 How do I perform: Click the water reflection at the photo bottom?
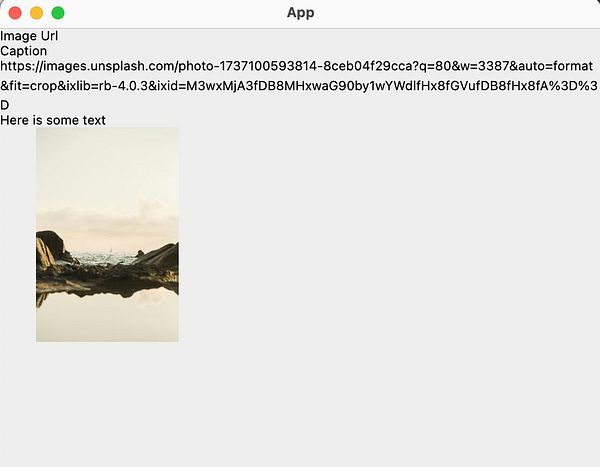point(107,320)
